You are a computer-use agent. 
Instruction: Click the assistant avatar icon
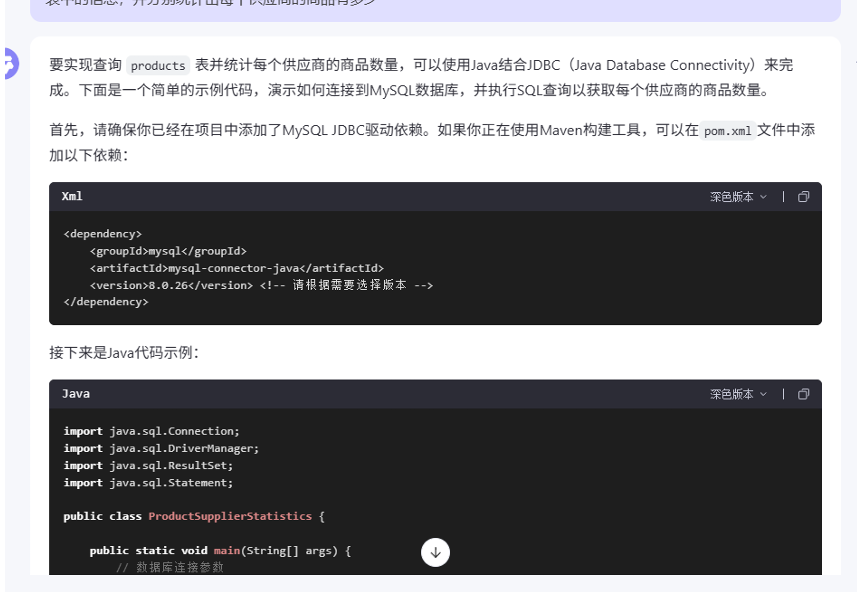coord(8,64)
